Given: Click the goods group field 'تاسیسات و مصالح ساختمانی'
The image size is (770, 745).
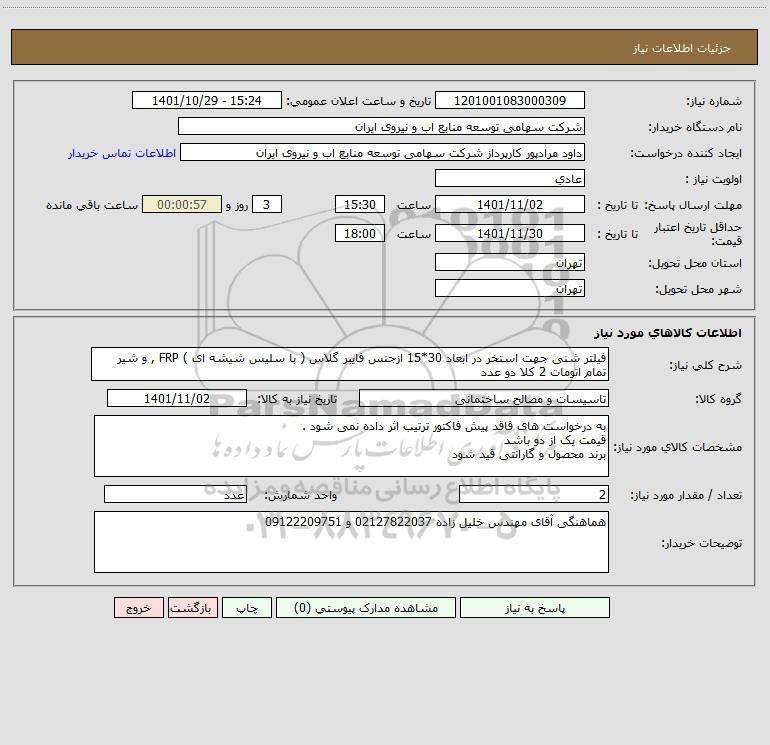Looking at the screenshot, I should (484, 398).
